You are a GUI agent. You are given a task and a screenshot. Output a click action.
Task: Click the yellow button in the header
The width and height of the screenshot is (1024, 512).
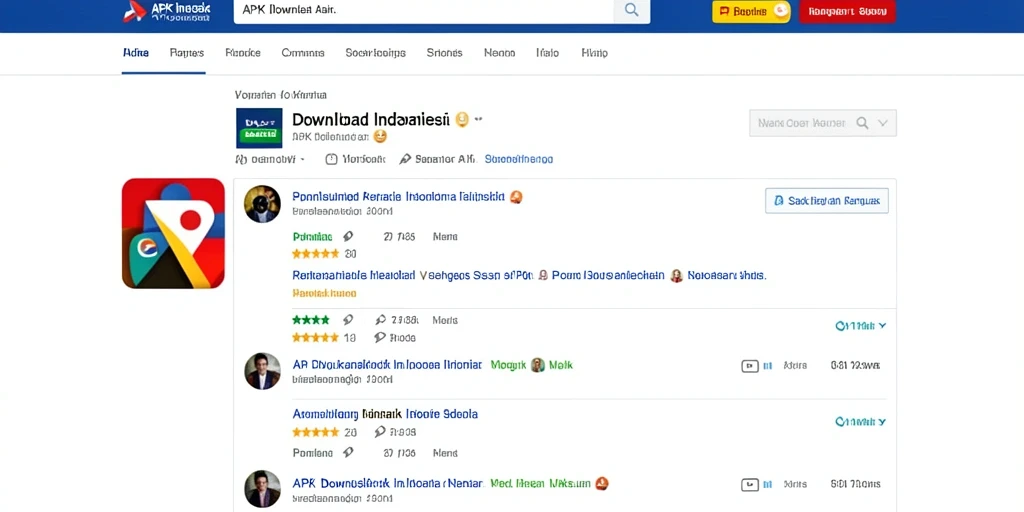click(x=751, y=11)
